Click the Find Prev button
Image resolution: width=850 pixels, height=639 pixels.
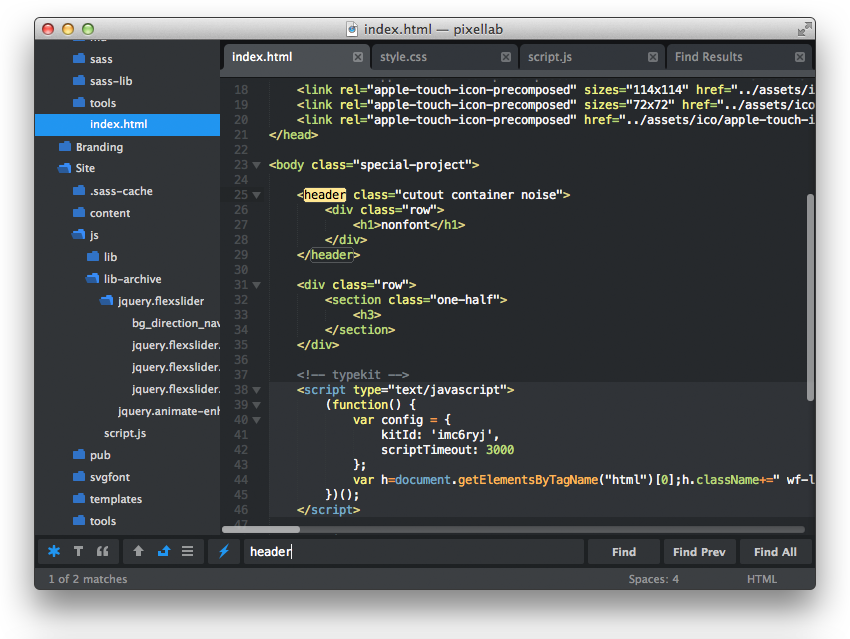(x=699, y=552)
